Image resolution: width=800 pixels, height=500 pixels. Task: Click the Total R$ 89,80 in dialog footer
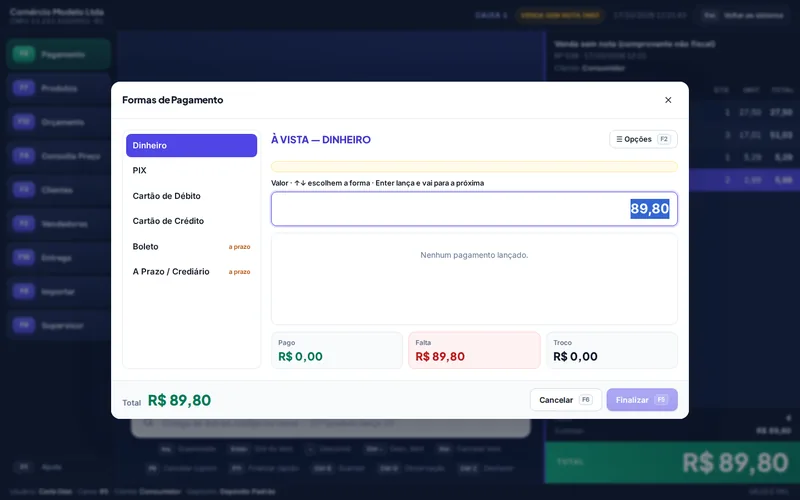pyautogui.click(x=166, y=401)
